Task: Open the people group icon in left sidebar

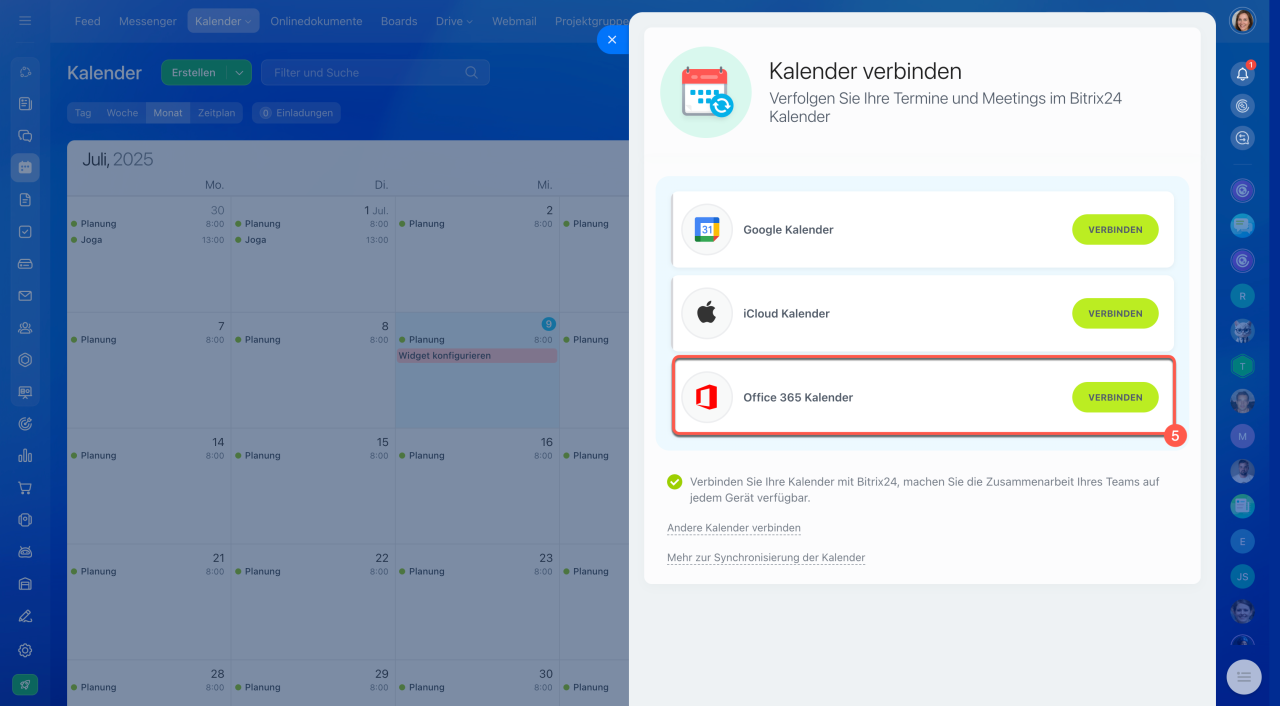Action: pyautogui.click(x=25, y=328)
